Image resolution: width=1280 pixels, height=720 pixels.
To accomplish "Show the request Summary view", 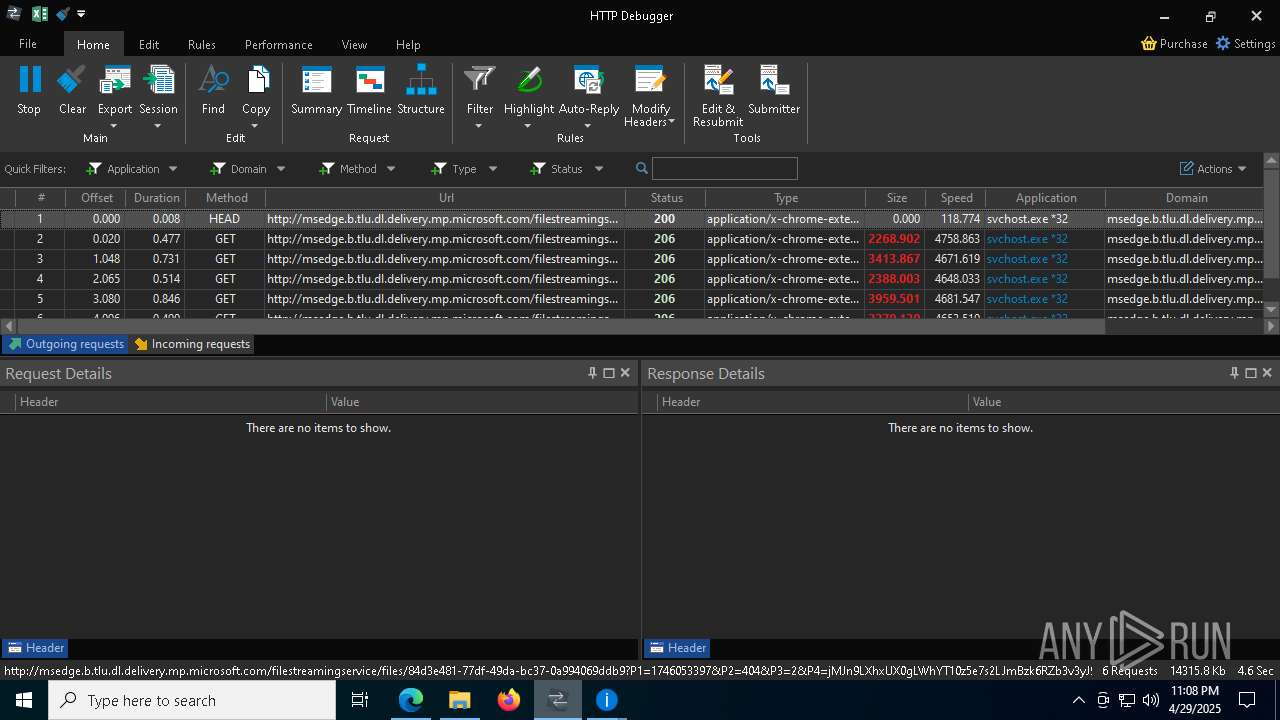I will tap(316, 90).
